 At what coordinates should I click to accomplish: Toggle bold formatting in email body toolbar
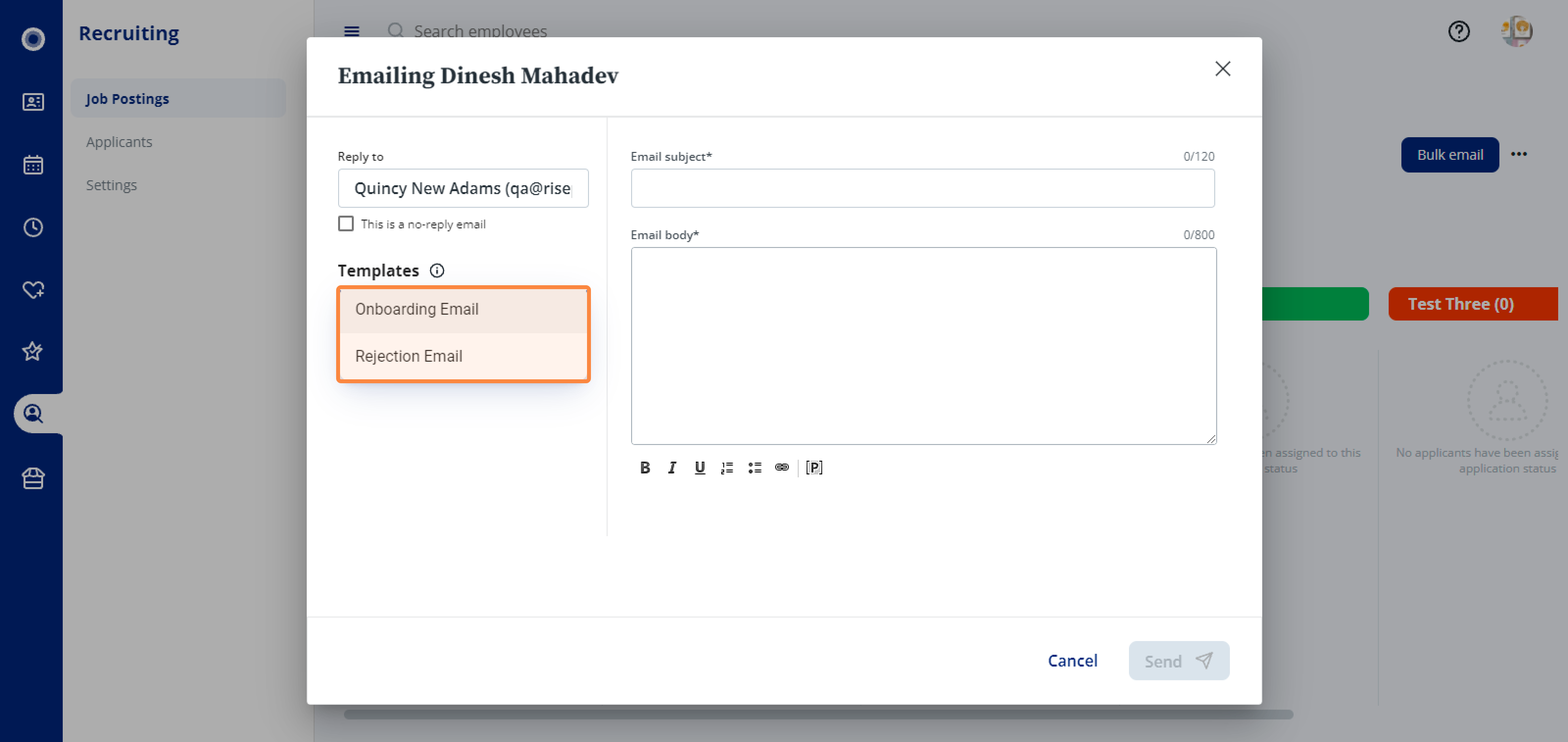click(x=645, y=468)
